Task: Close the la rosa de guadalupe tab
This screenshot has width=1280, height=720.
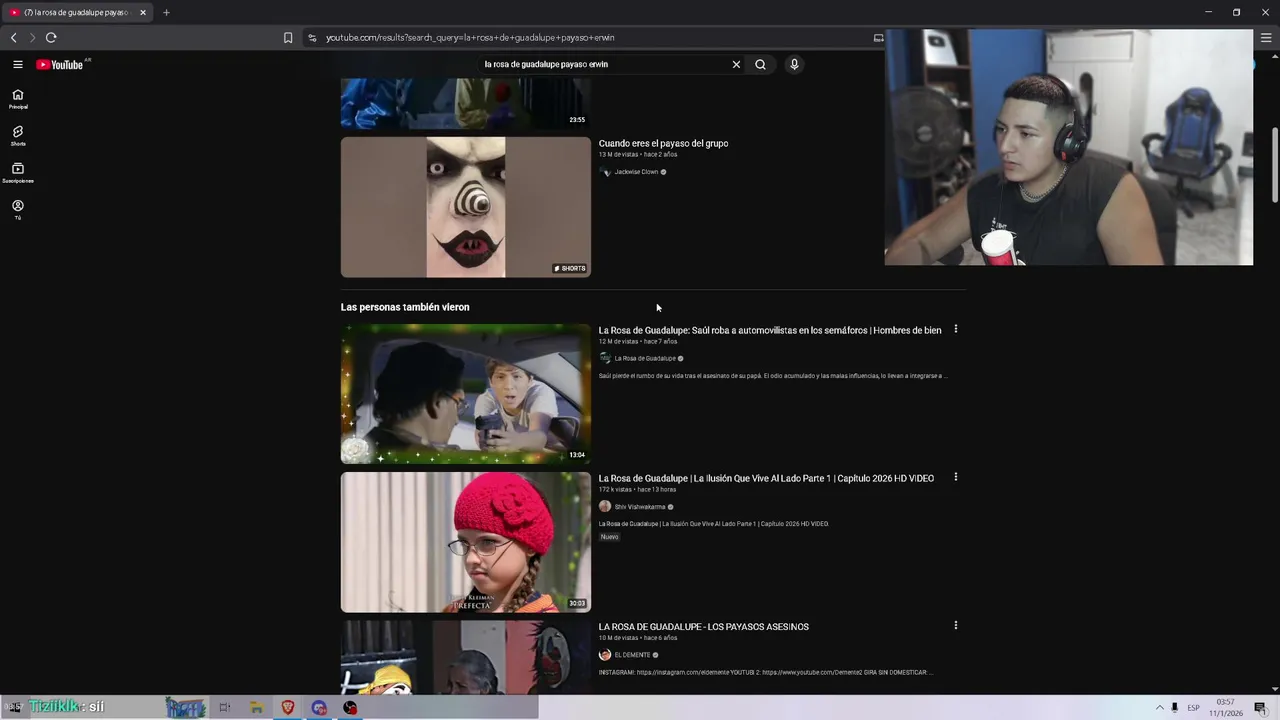Action: (x=143, y=12)
